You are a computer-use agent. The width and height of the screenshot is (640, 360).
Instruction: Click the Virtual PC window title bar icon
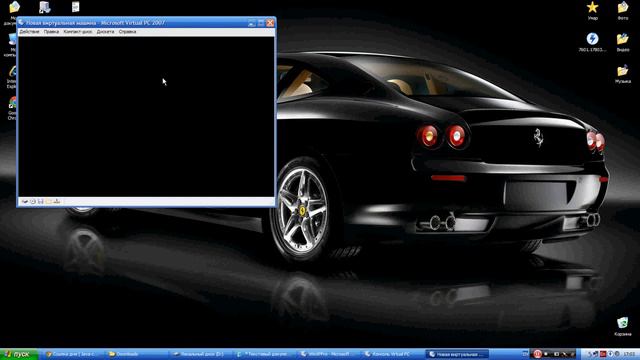[21, 22]
